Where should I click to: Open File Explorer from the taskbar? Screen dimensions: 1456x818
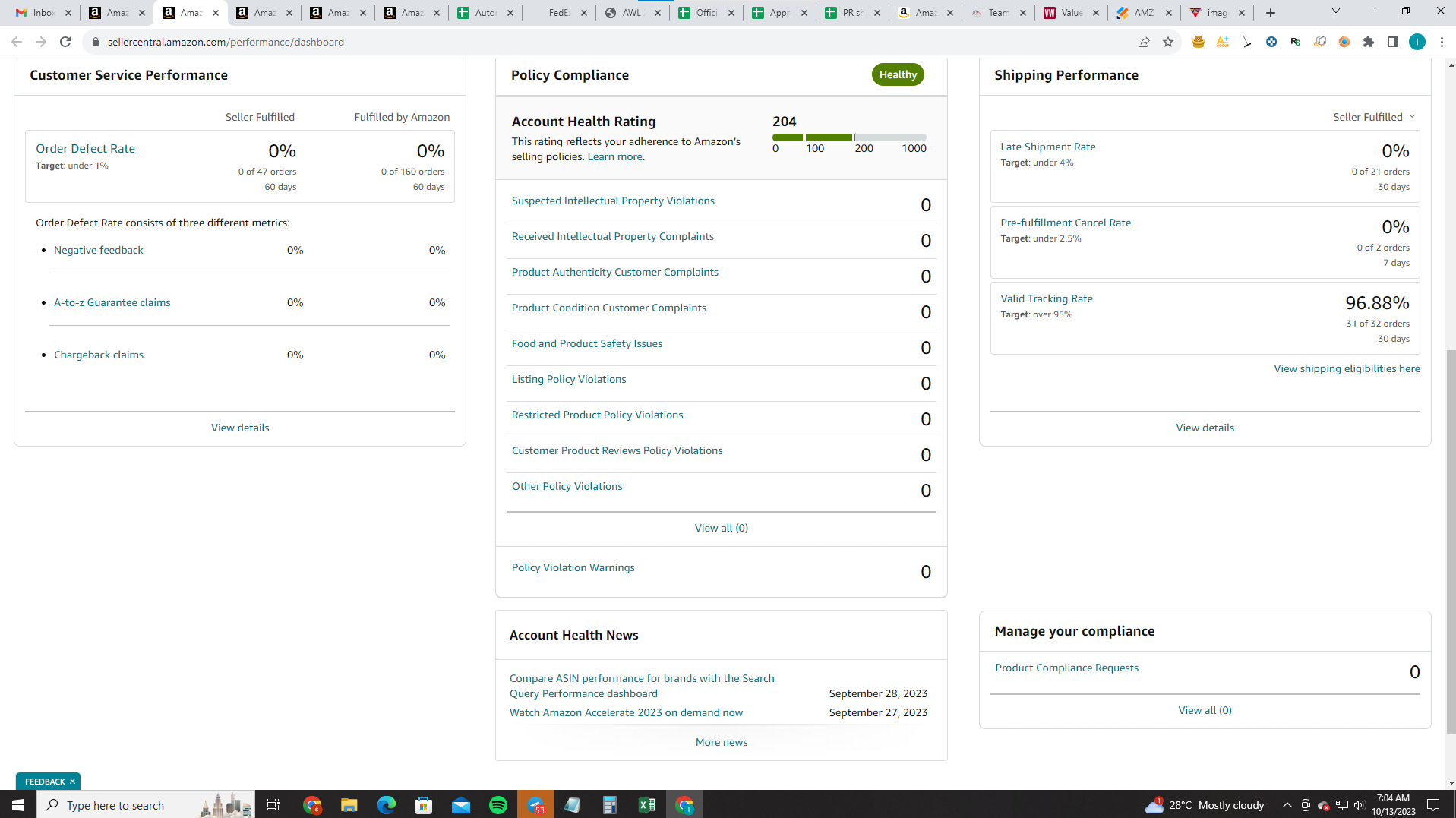(349, 805)
